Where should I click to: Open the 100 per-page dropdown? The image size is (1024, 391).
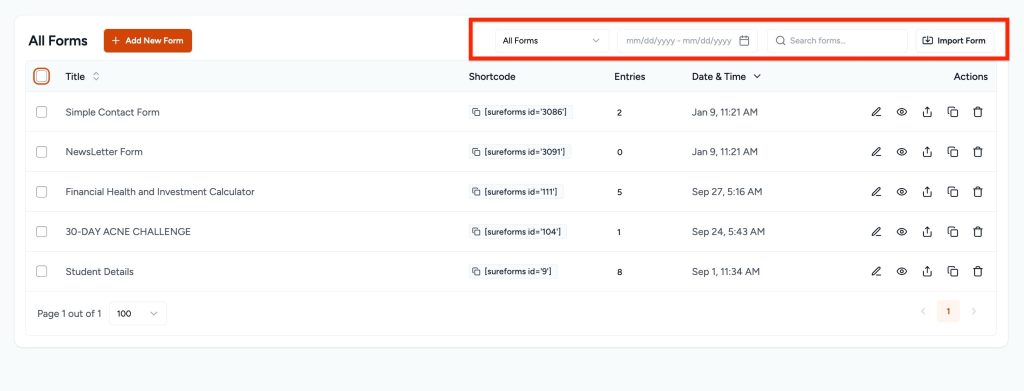138,313
